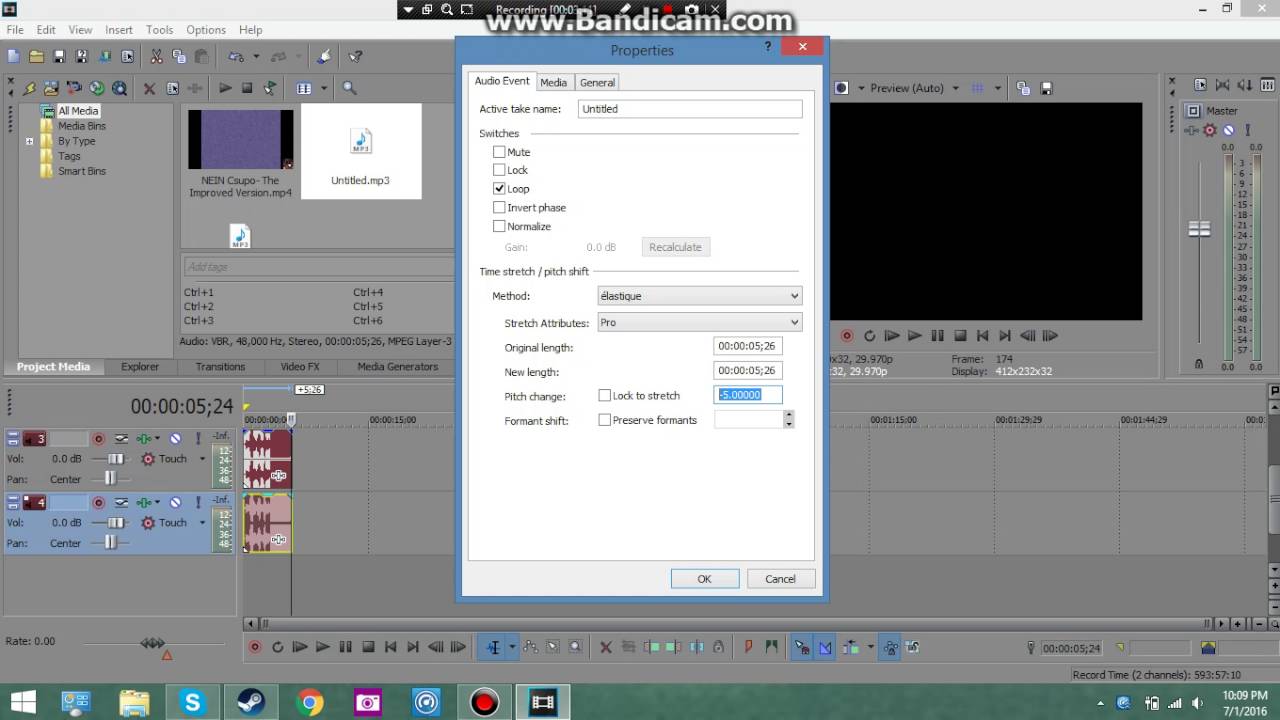Screen dimensions: 1280x720
Task: Open a project with the folder icon
Action: (37, 57)
